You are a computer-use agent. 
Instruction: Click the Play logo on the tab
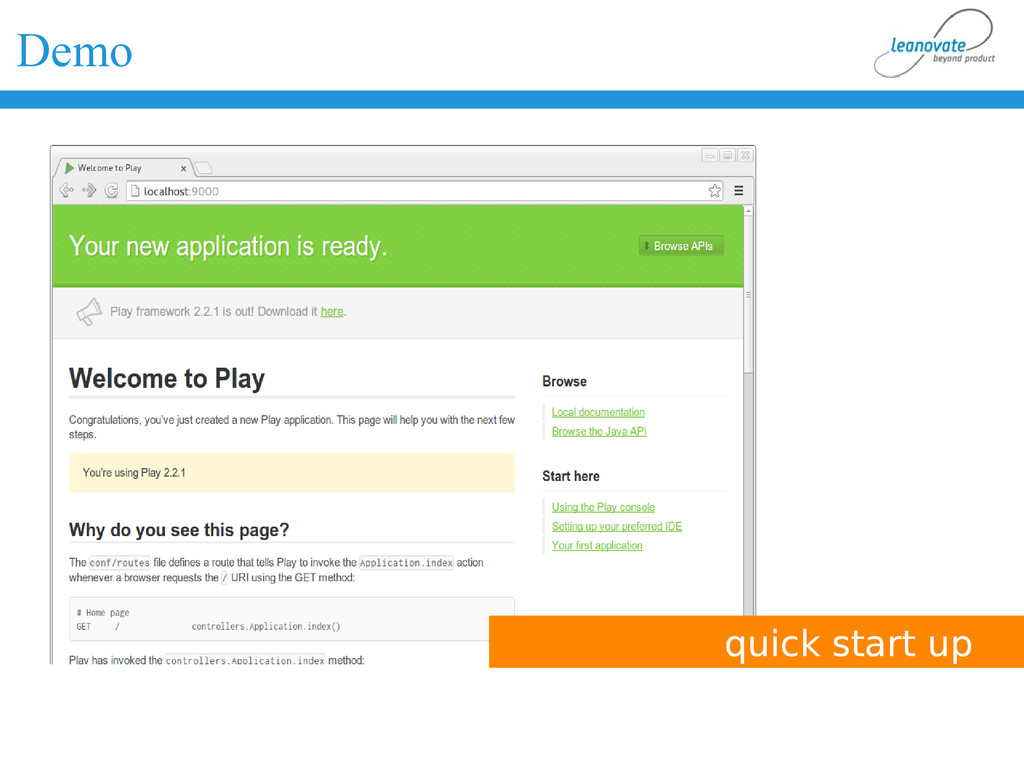coord(69,168)
